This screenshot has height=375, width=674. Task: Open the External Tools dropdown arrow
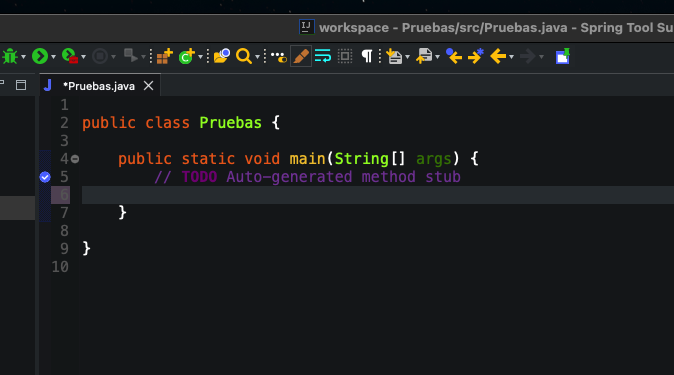pos(83,57)
